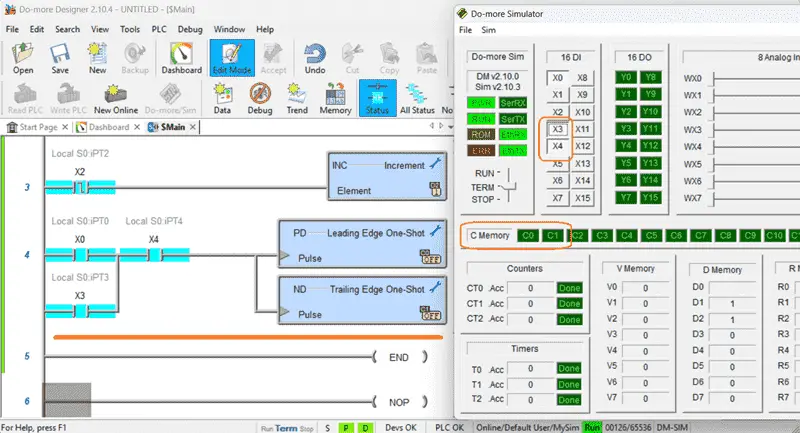This screenshot has width=800, height=433.
Task: Click the New Online toolbar icon
Action: (x=116, y=99)
